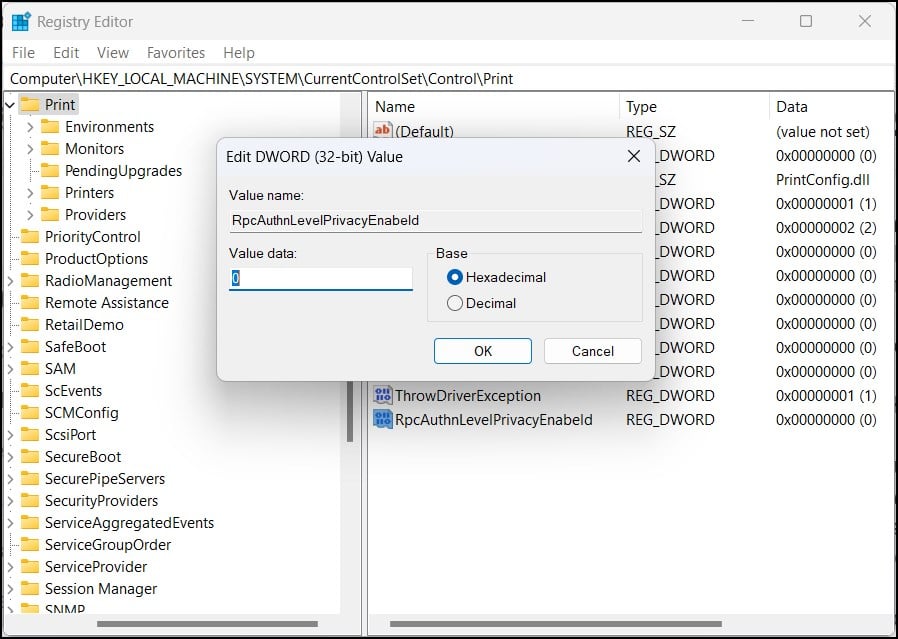Open the Help menu
Image resolution: width=898 pixels, height=639 pixels.
click(x=239, y=53)
